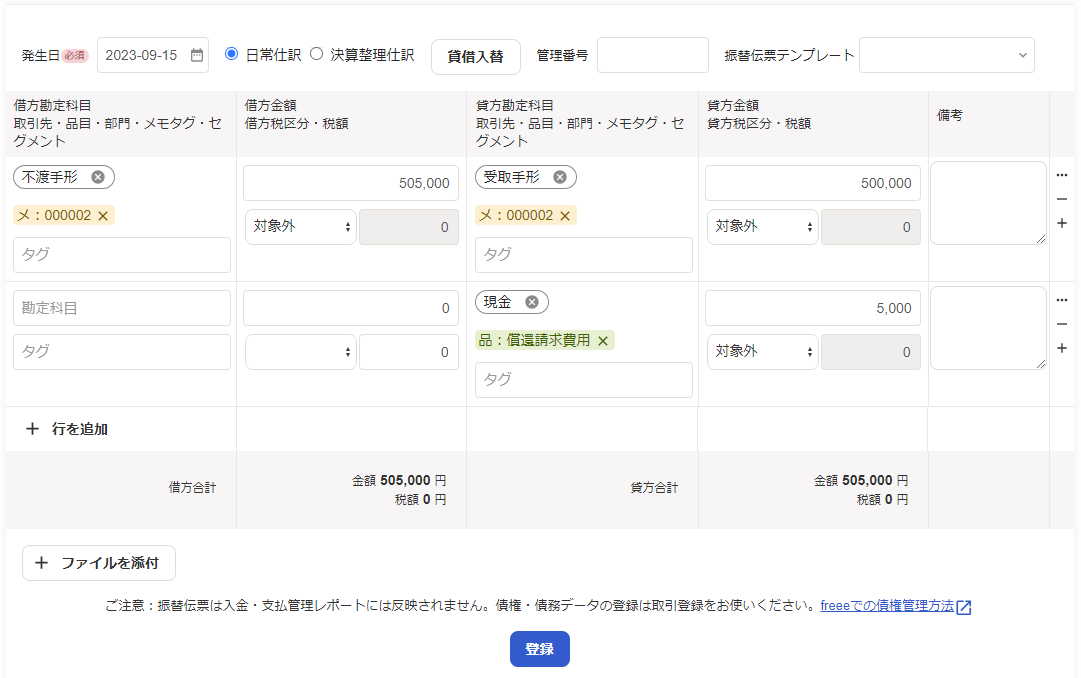The height and width of the screenshot is (678, 1081).
Task: Click second row debit tax amount field
Action: pyautogui.click(x=409, y=352)
